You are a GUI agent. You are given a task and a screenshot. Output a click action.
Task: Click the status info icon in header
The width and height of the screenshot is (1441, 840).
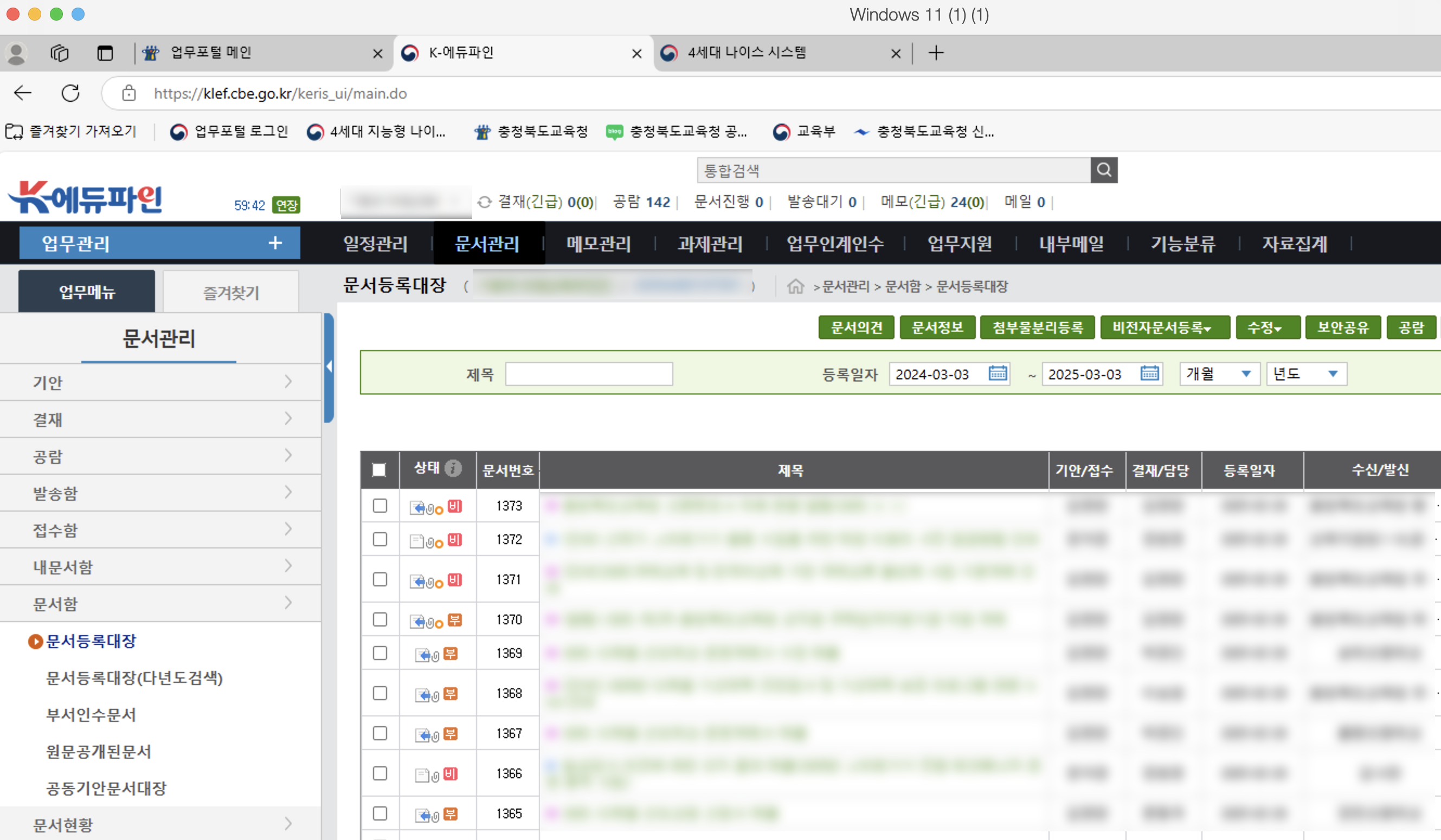[453, 469]
